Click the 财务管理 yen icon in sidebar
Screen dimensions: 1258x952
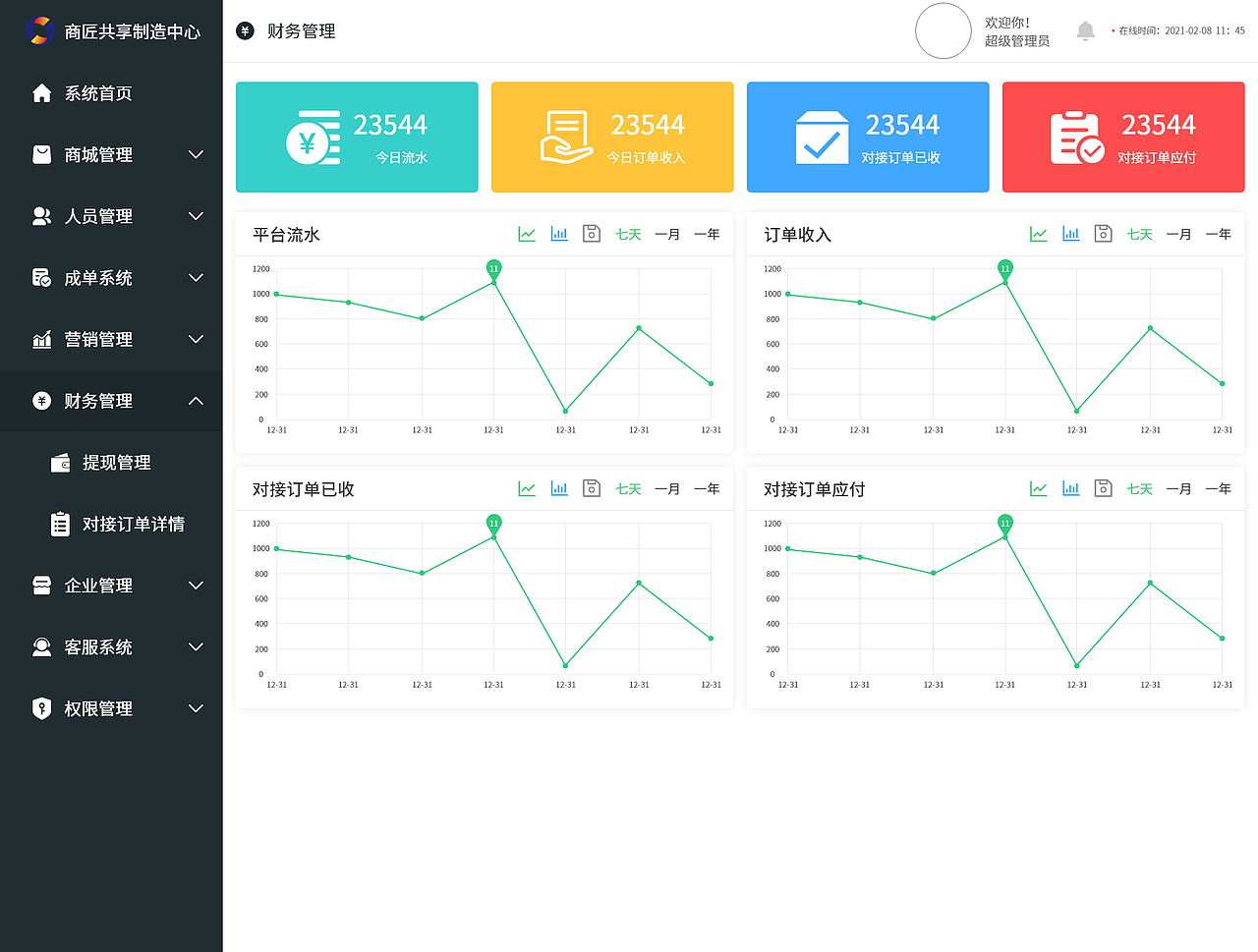tap(41, 401)
